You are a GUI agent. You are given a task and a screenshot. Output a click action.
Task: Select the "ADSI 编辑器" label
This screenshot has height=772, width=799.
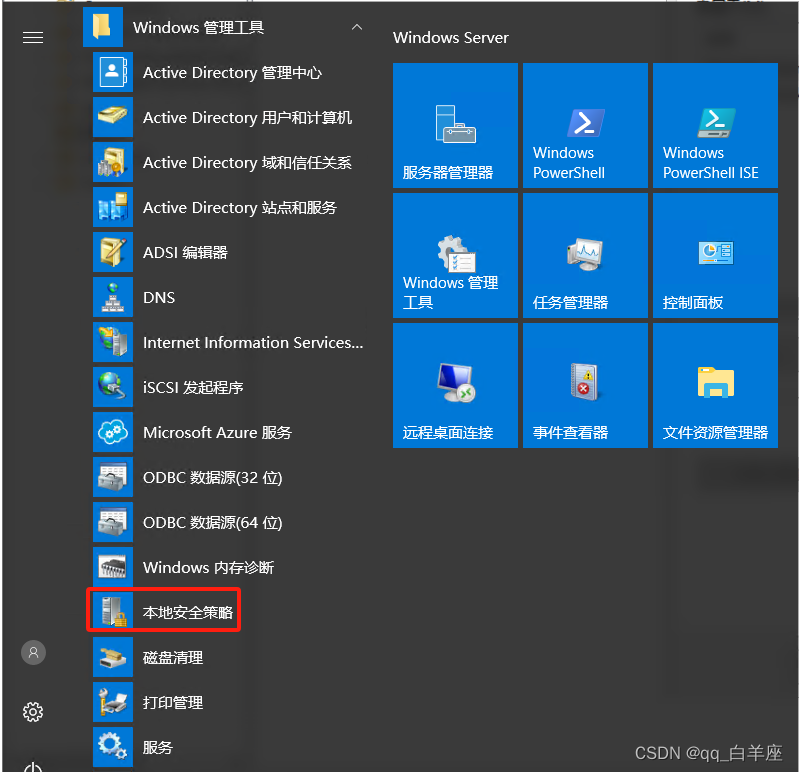coord(185,253)
